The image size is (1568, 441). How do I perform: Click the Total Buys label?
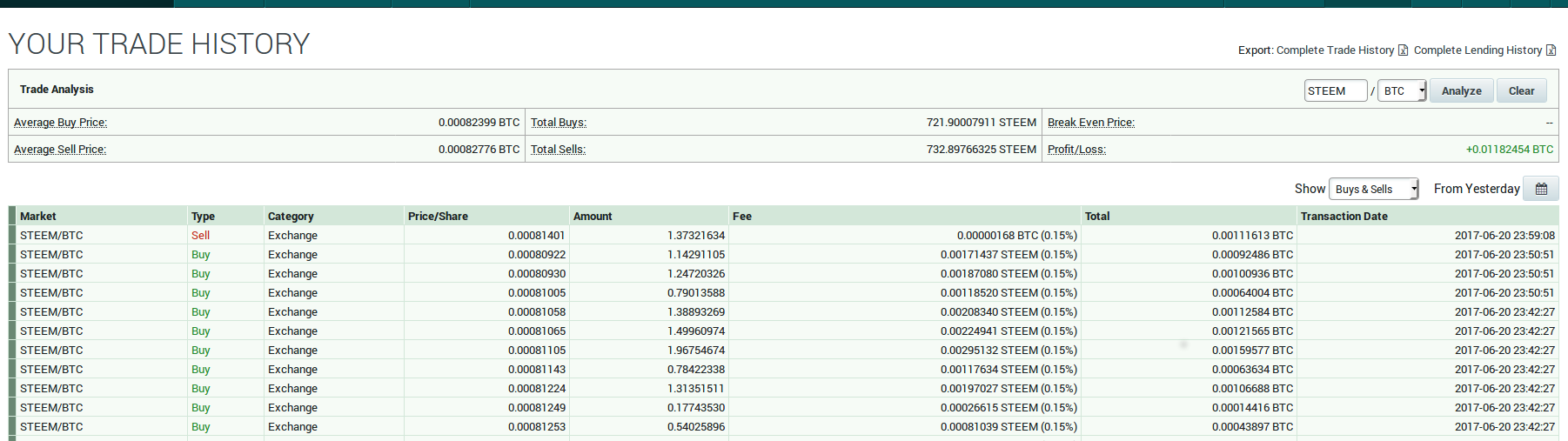click(559, 123)
